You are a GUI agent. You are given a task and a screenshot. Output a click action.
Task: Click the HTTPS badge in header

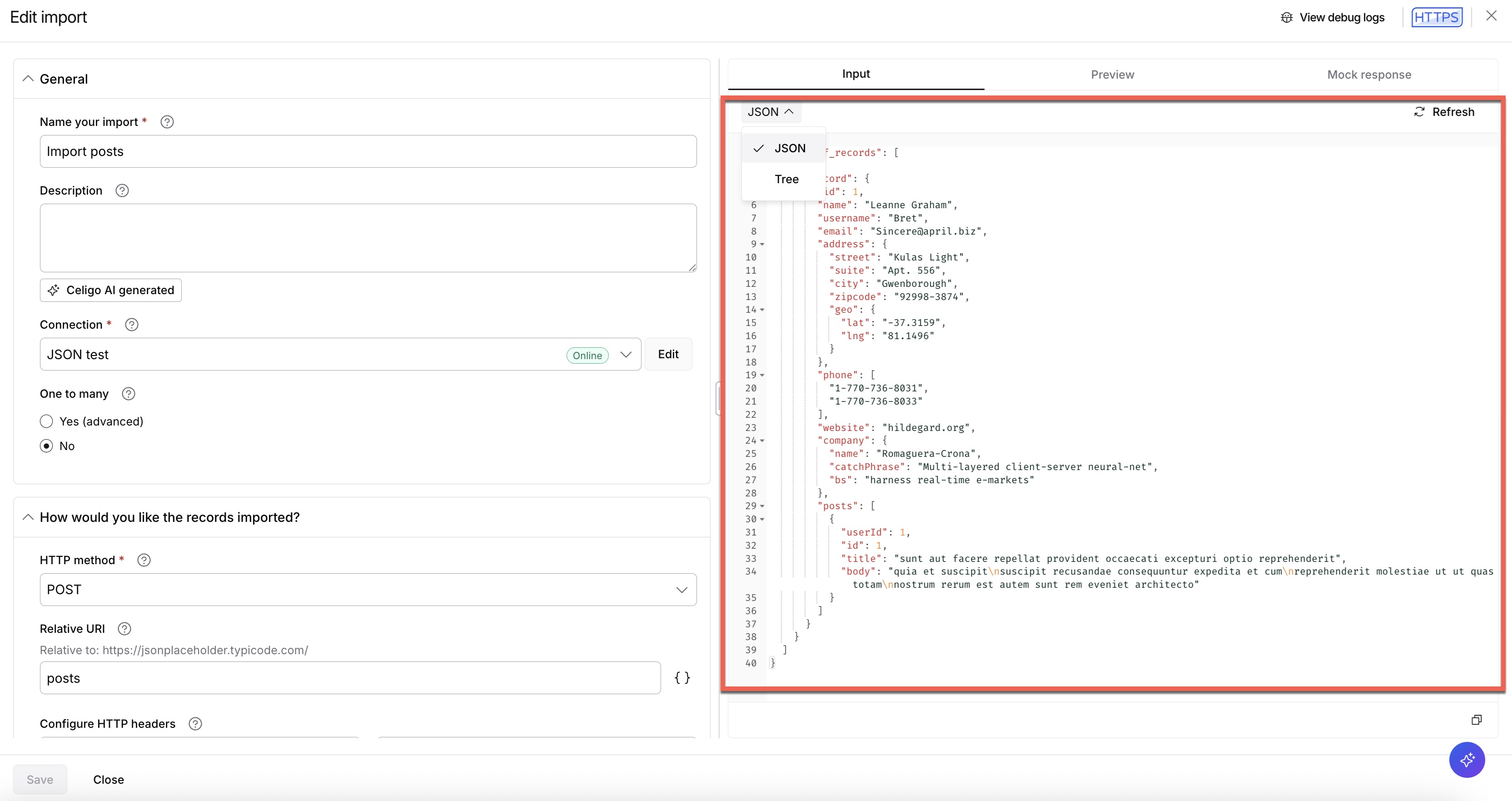pyautogui.click(x=1436, y=17)
